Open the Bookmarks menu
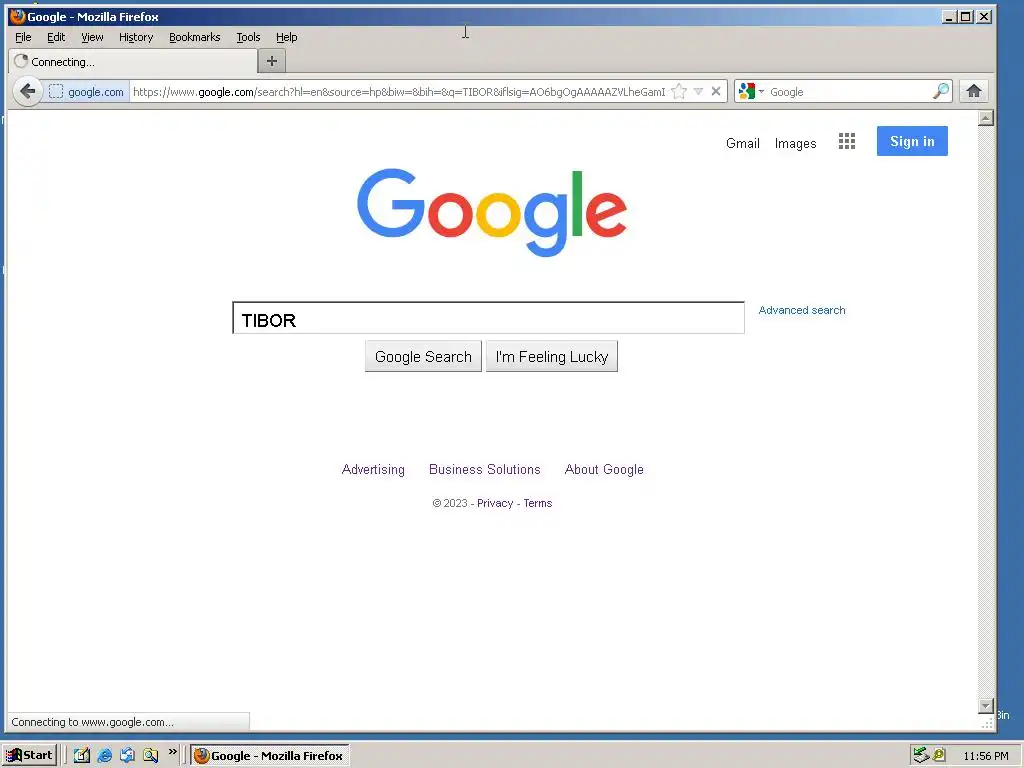The image size is (1024, 768). point(195,37)
